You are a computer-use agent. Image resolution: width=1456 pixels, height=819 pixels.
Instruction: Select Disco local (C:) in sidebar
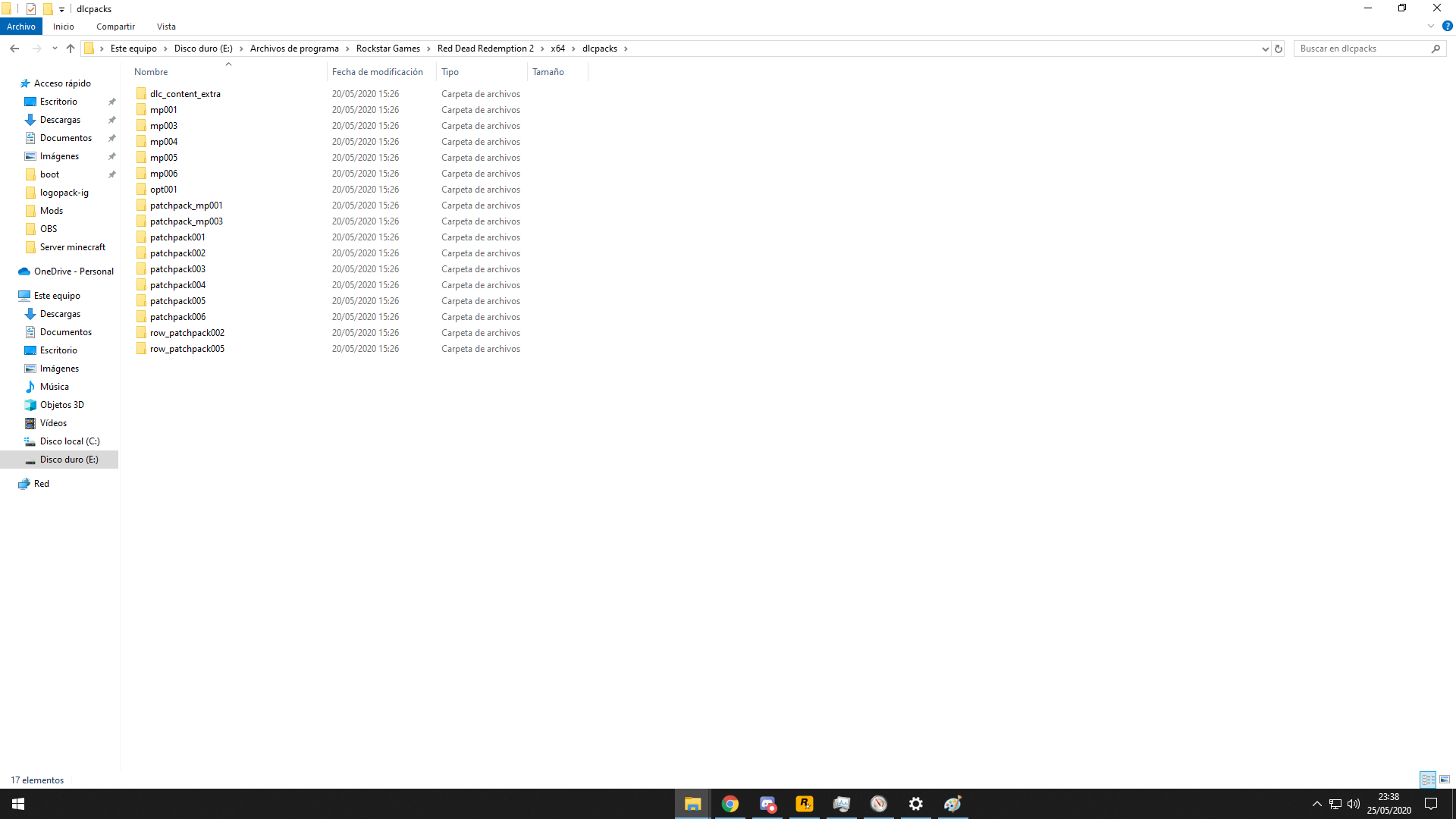click(x=70, y=441)
